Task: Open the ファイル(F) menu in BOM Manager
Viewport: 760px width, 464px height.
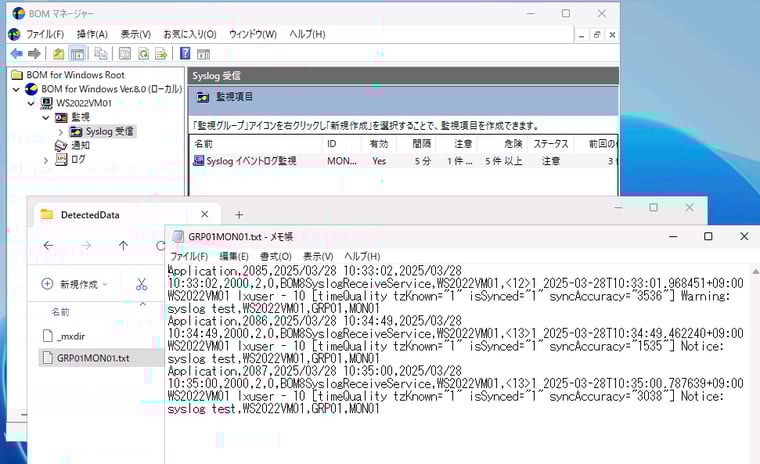Action: 45,34
